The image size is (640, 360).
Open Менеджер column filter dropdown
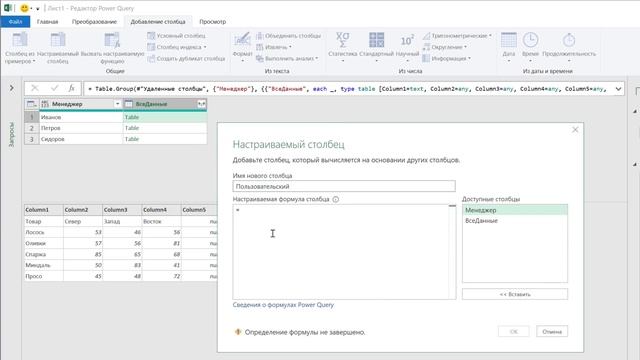click(x=117, y=104)
